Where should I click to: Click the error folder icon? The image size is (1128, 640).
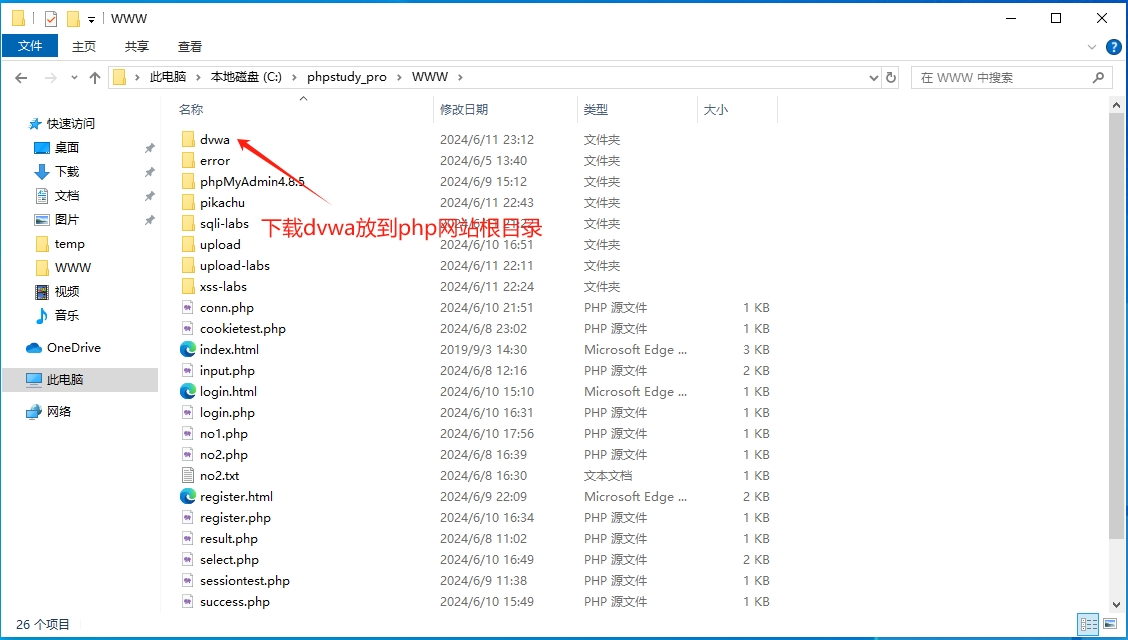coord(188,160)
